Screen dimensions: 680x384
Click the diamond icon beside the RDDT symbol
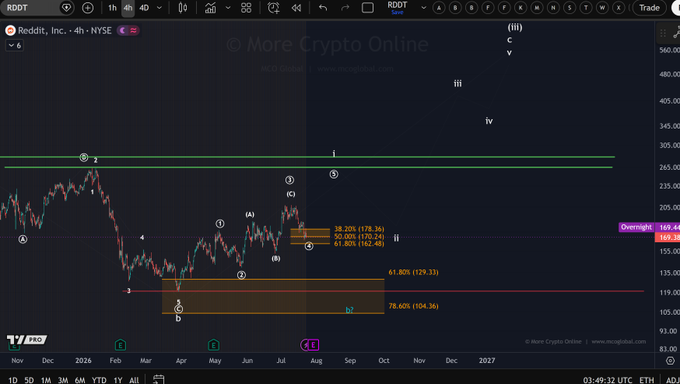pos(66,8)
